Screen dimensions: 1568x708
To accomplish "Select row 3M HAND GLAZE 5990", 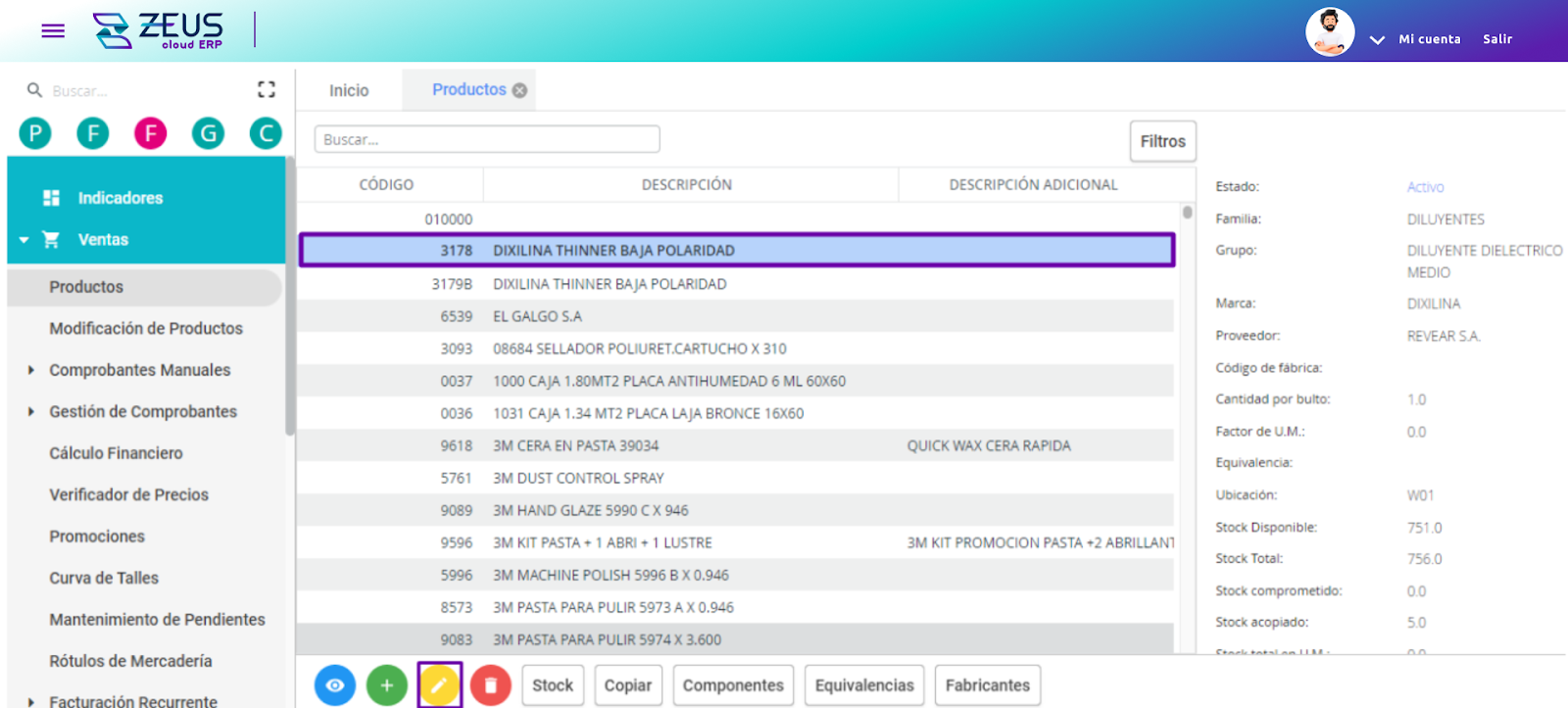I will point(736,511).
